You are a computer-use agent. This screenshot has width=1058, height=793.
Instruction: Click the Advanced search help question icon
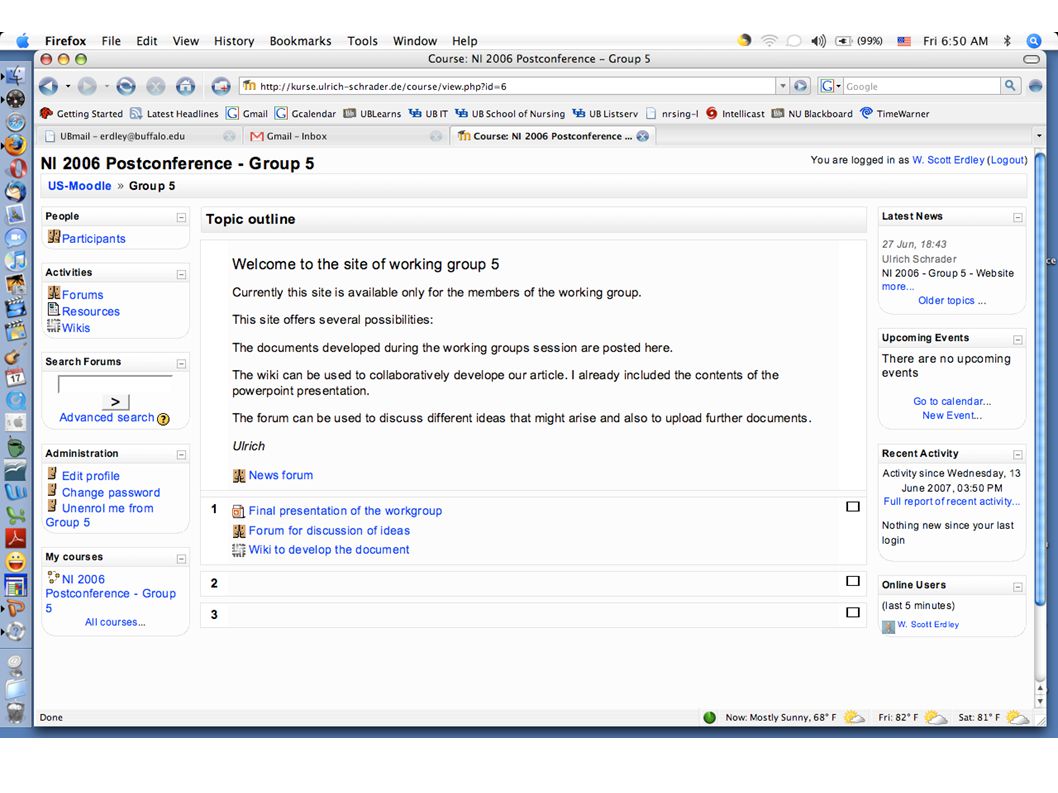(163, 418)
